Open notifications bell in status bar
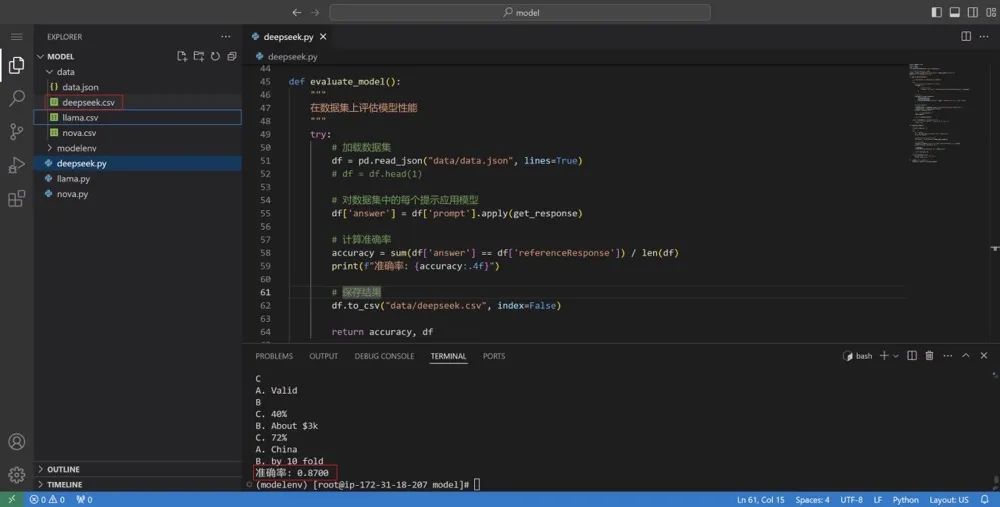1000x507 pixels. tap(985, 499)
